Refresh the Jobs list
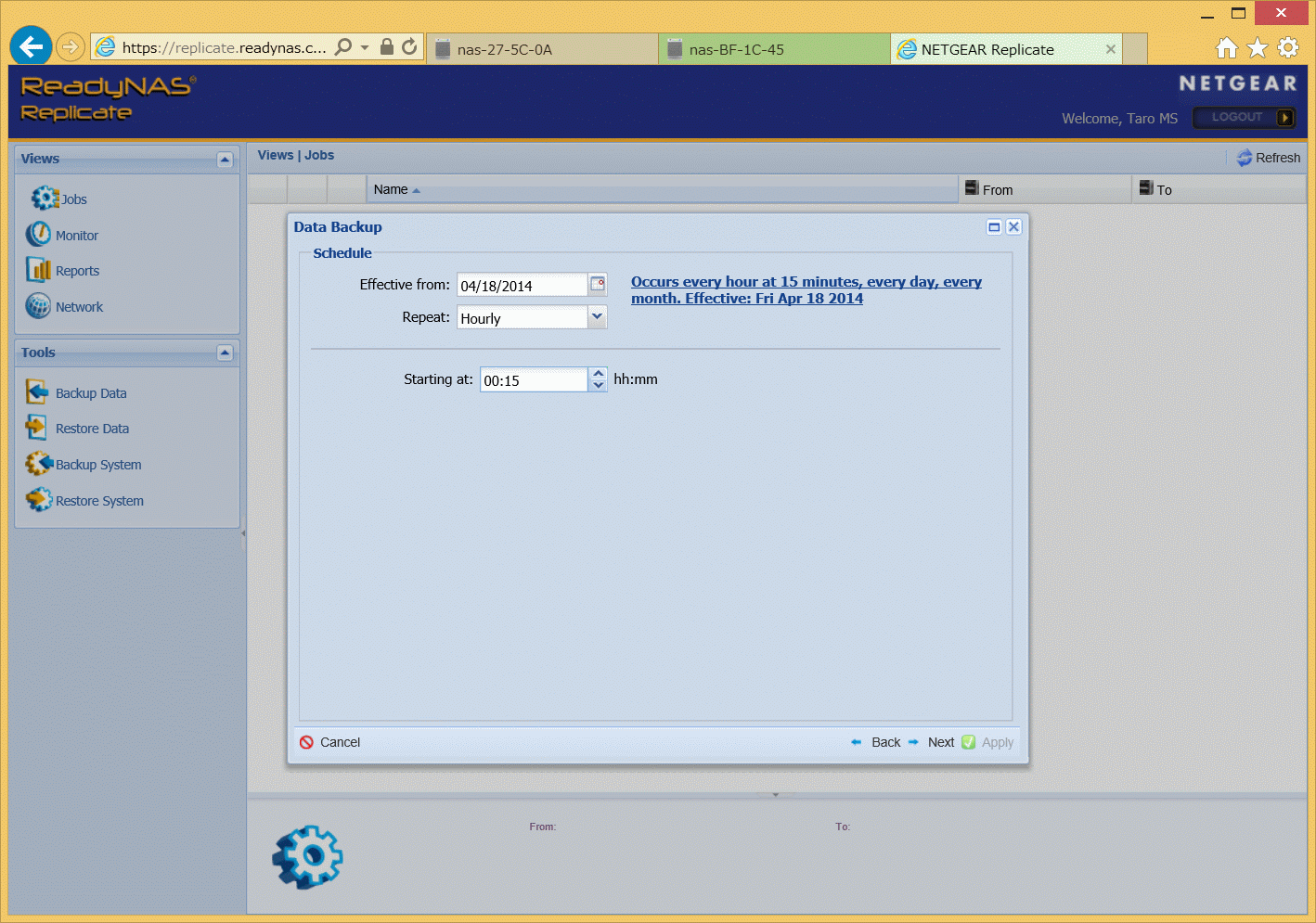This screenshot has height=923, width=1316. coord(1268,158)
